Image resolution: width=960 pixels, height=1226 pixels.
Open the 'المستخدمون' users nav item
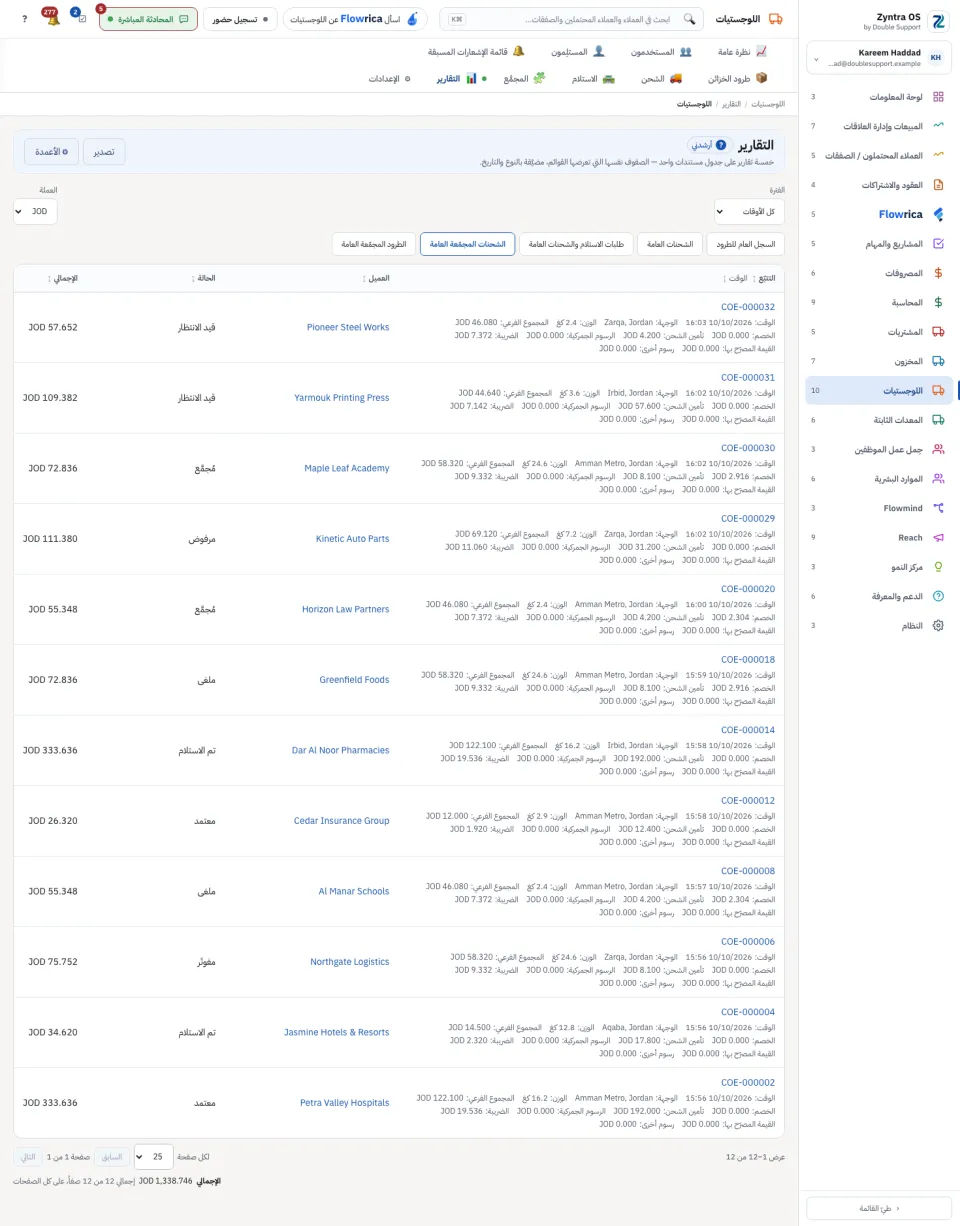660,51
